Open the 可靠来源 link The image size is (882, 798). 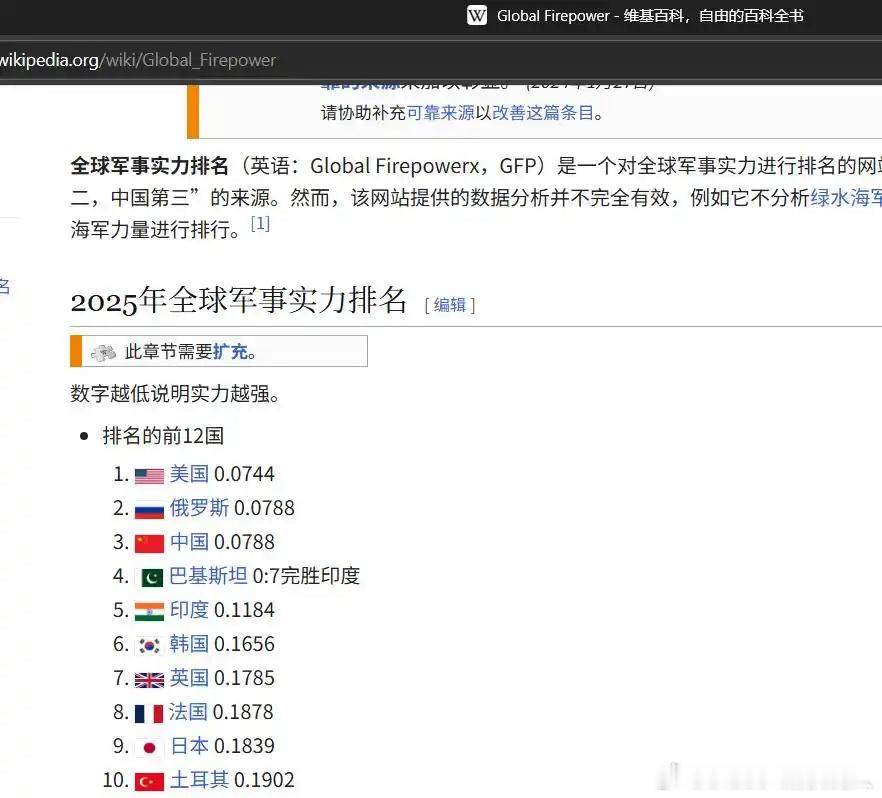click(x=440, y=112)
